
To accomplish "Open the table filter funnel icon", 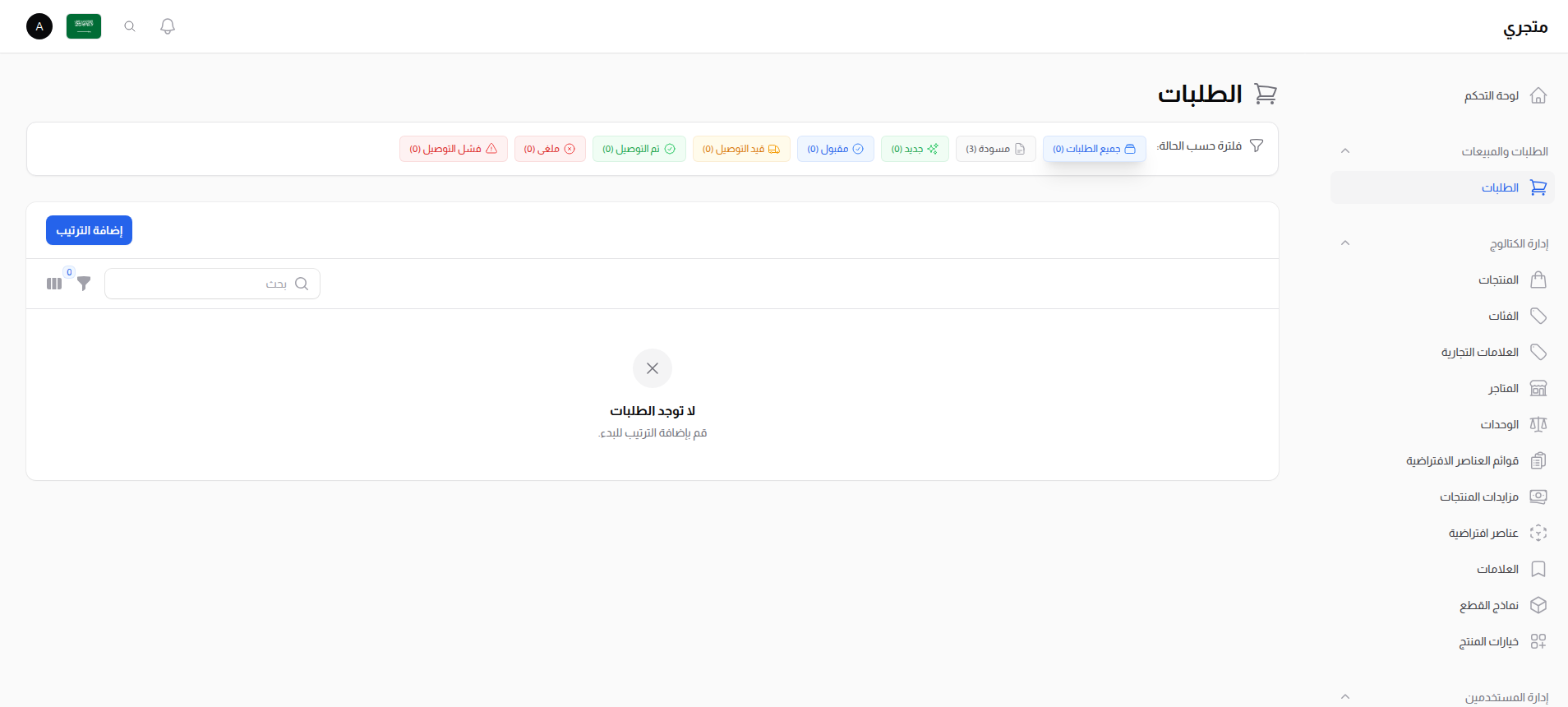I will [84, 284].
